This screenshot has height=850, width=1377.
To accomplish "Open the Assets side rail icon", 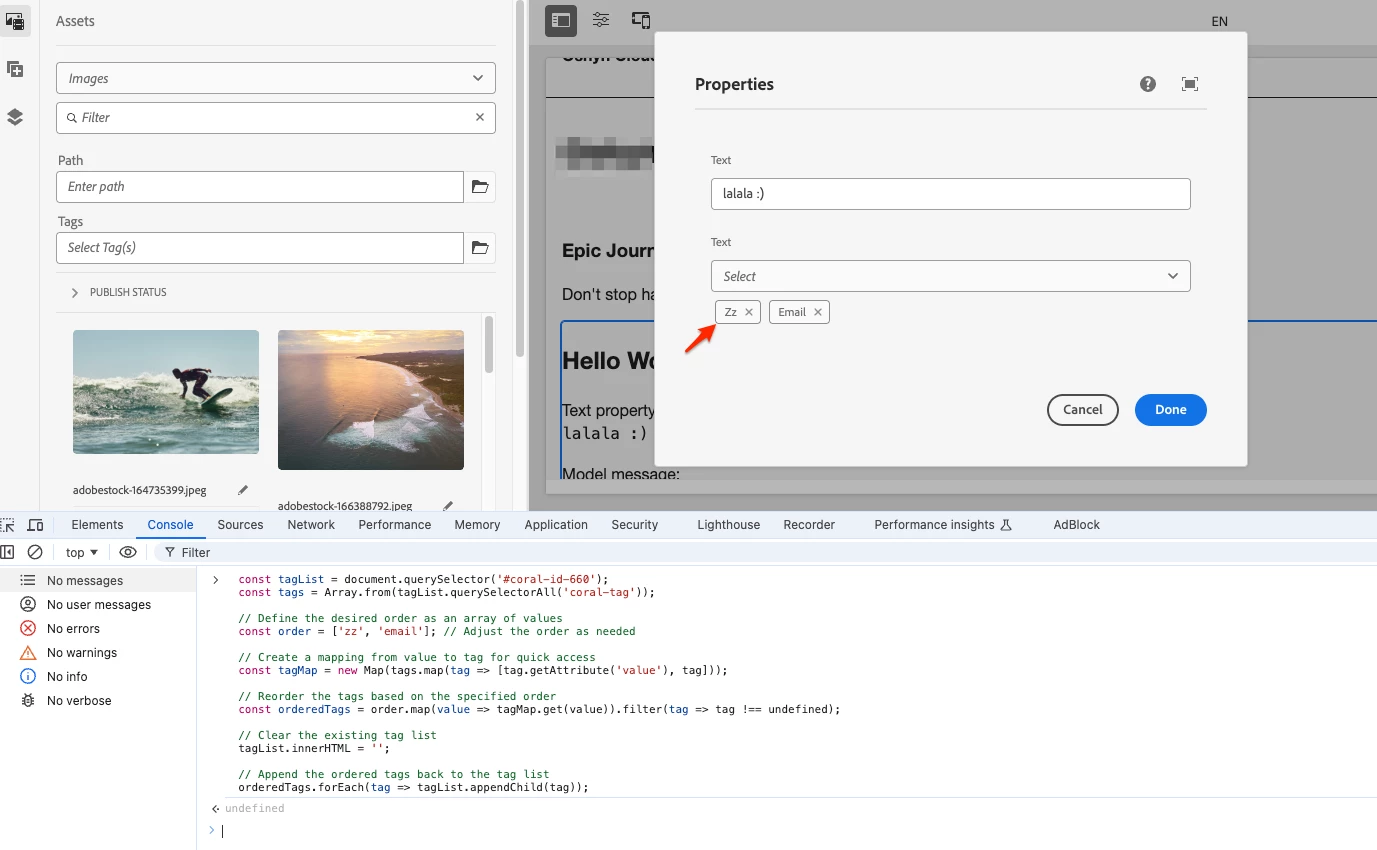I will click(x=15, y=21).
